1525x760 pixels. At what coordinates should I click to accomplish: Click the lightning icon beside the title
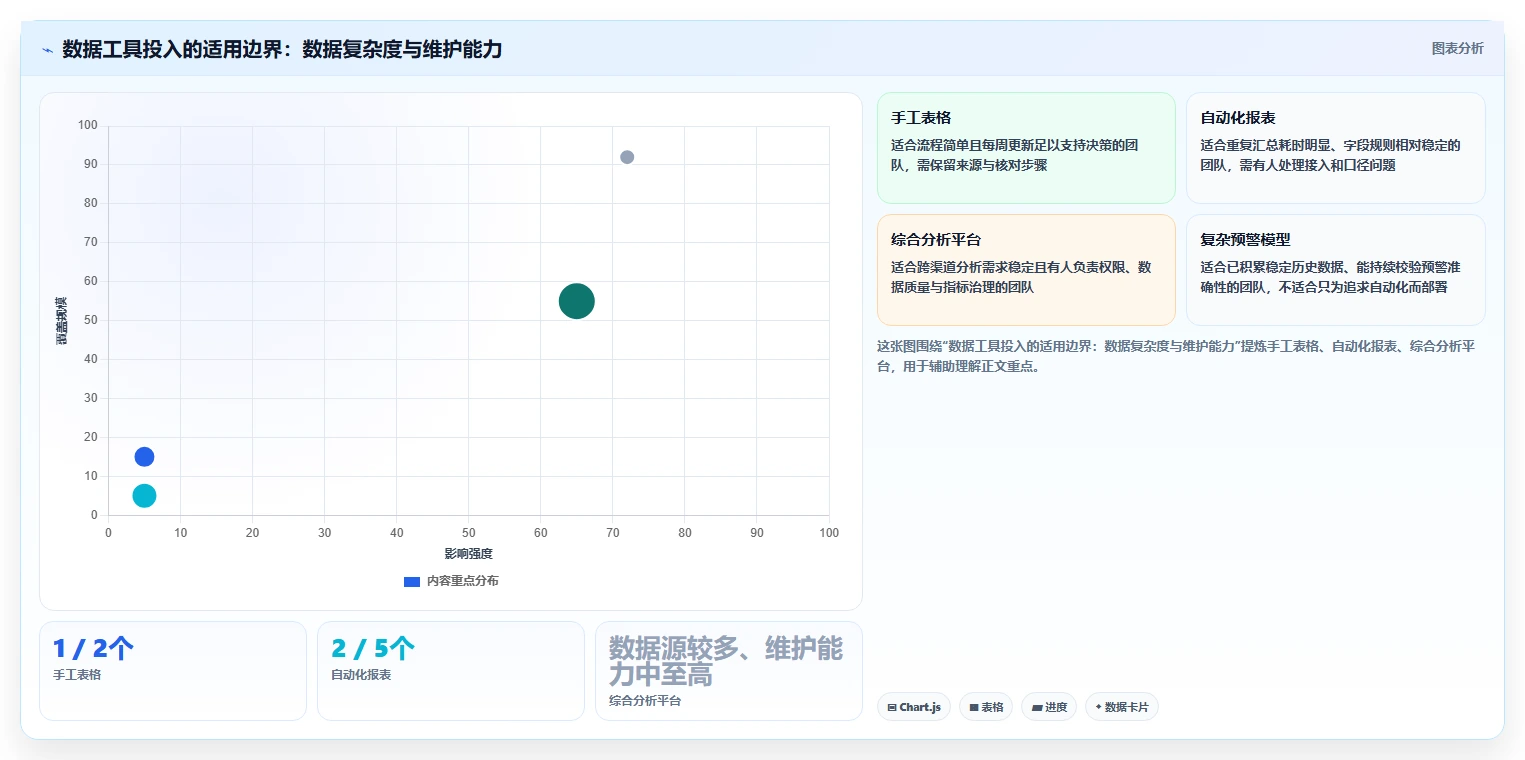(x=48, y=50)
